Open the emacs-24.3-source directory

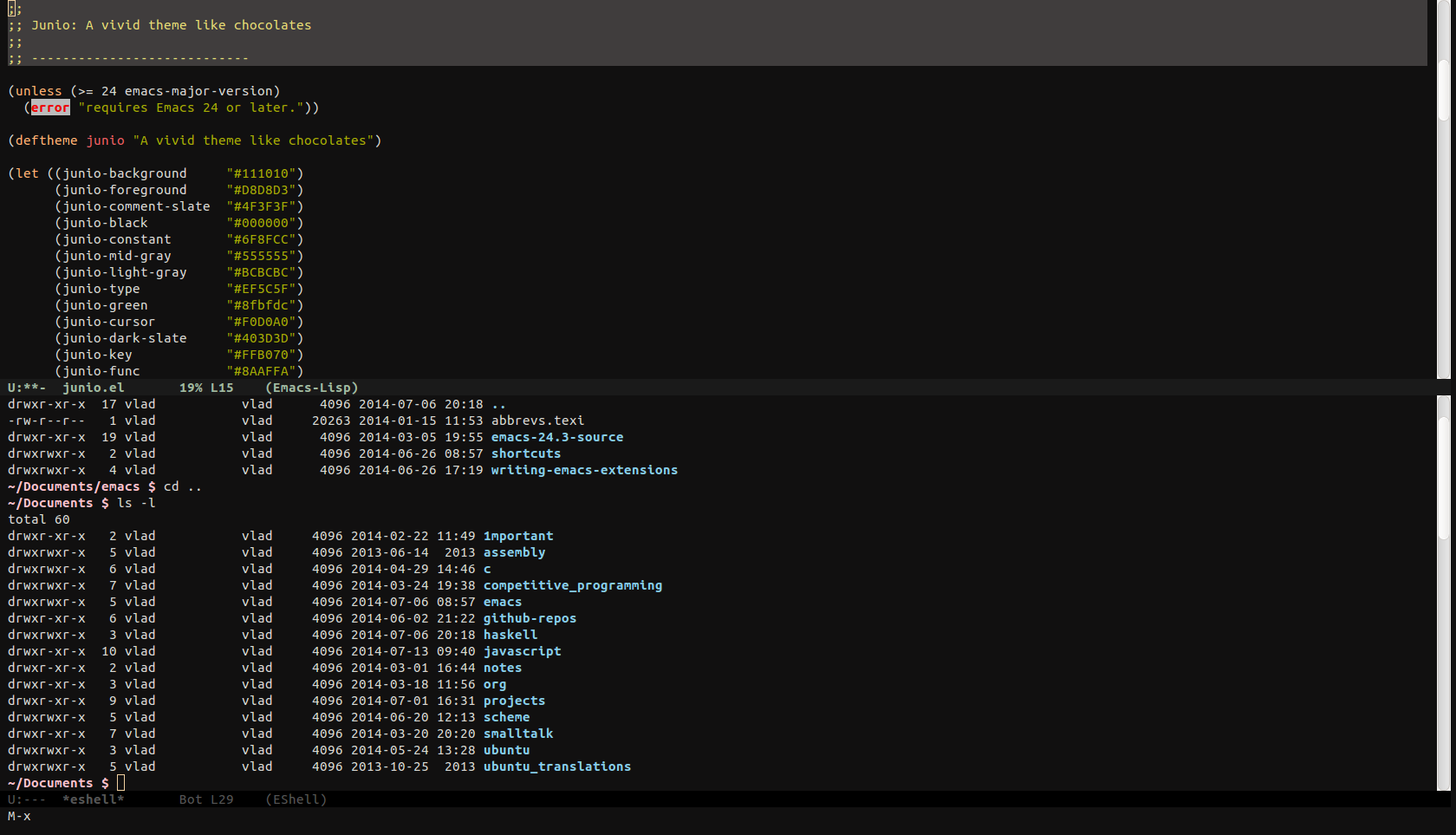[x=557, y=437]
